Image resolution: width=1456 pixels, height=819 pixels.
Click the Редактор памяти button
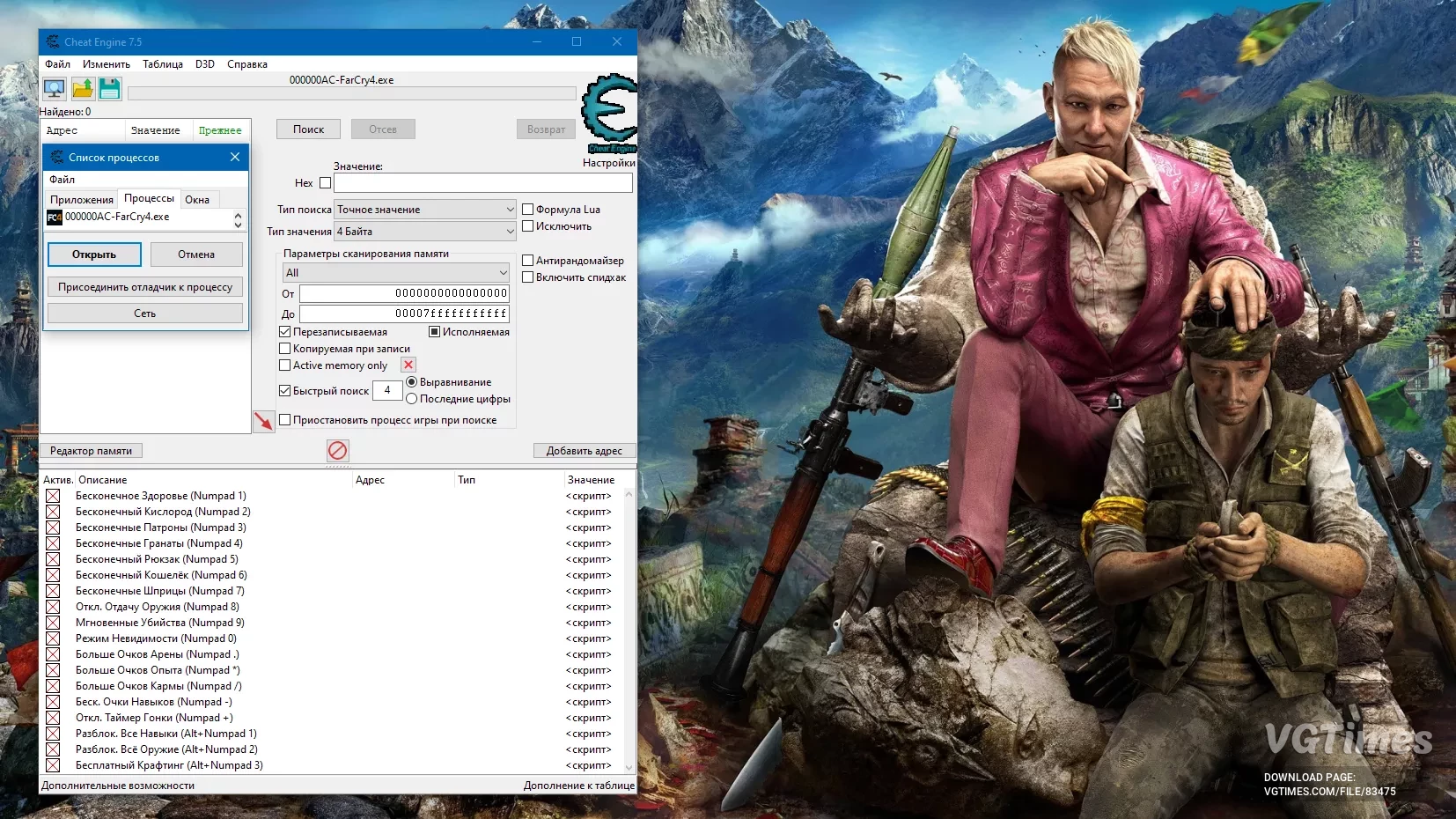[x=91, y=451]
